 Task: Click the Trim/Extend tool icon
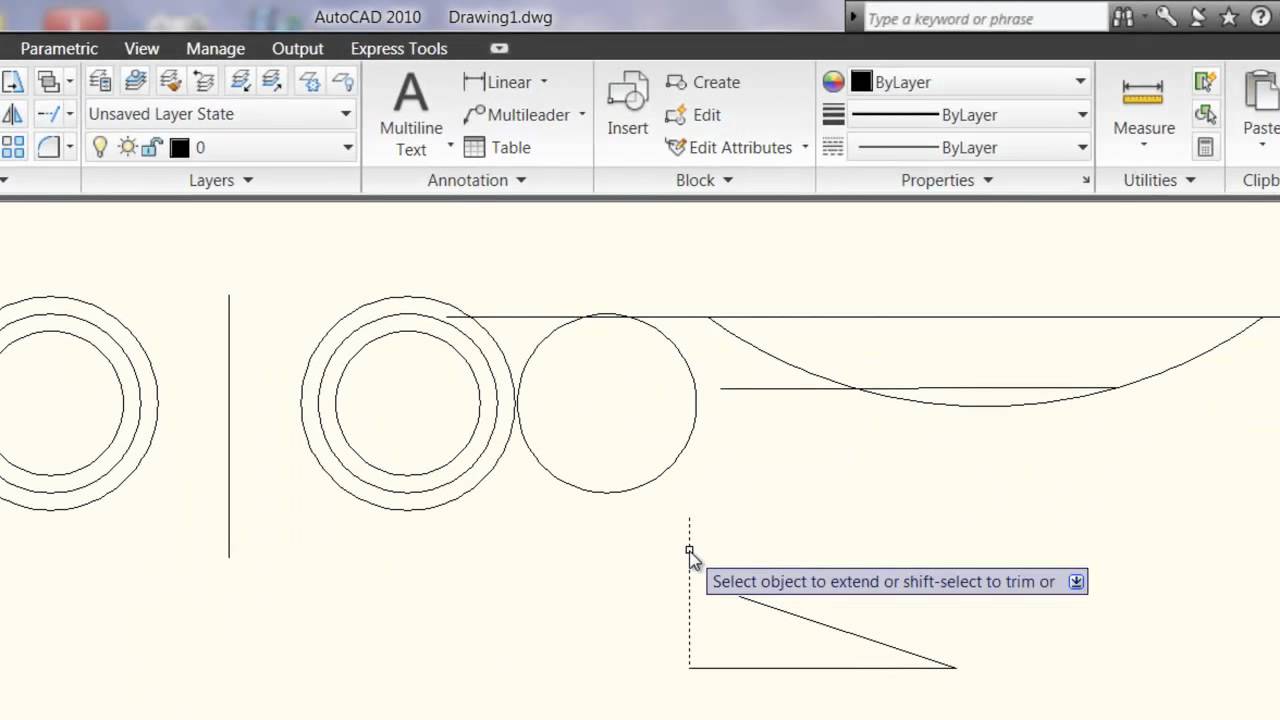pyautogui.click(x=48, y=114)
